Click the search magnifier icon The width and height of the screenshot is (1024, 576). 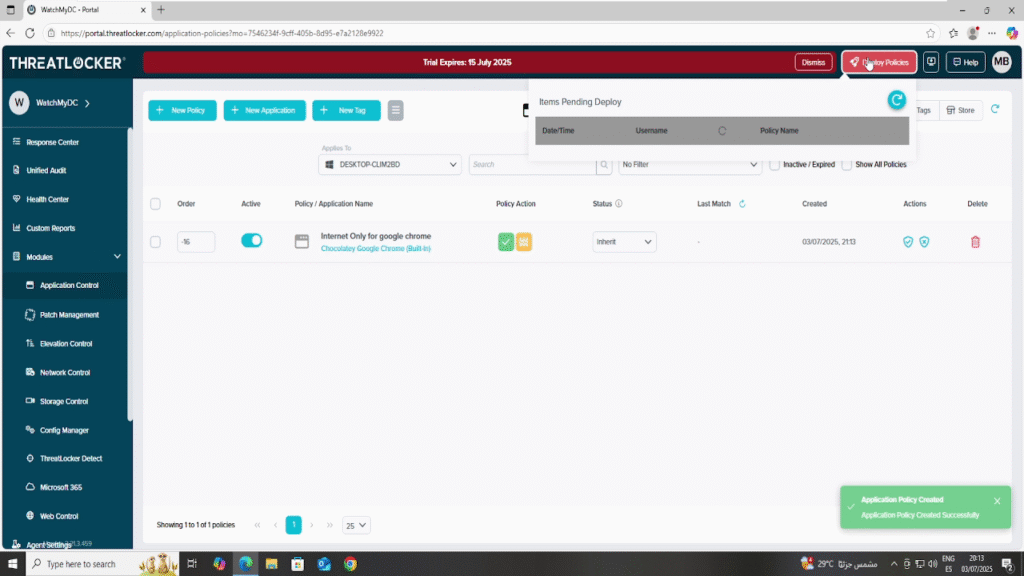pos(604,165)
